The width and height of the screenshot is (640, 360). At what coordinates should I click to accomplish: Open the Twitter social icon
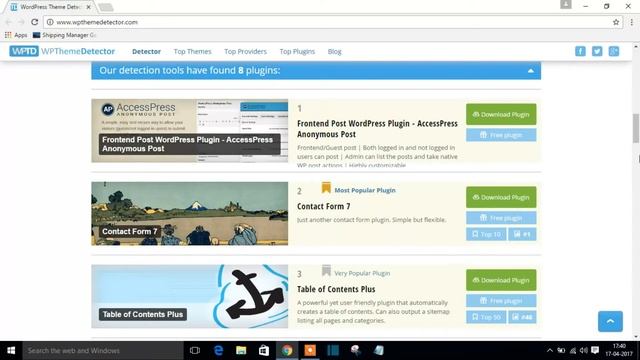[x=597, y=51]
